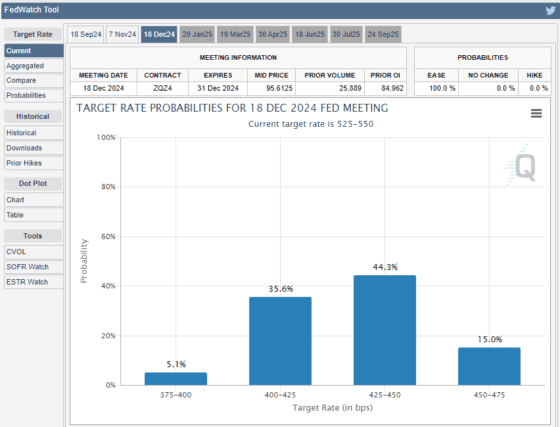Click the MID PRICE column header
Viewport: 560px width, 427px height.
271,75
